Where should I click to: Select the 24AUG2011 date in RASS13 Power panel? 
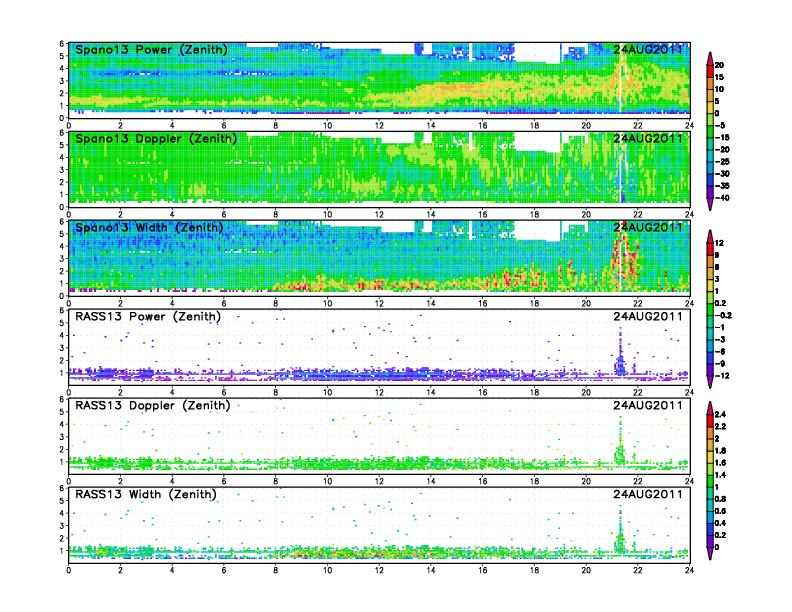(x=648, y=317)
